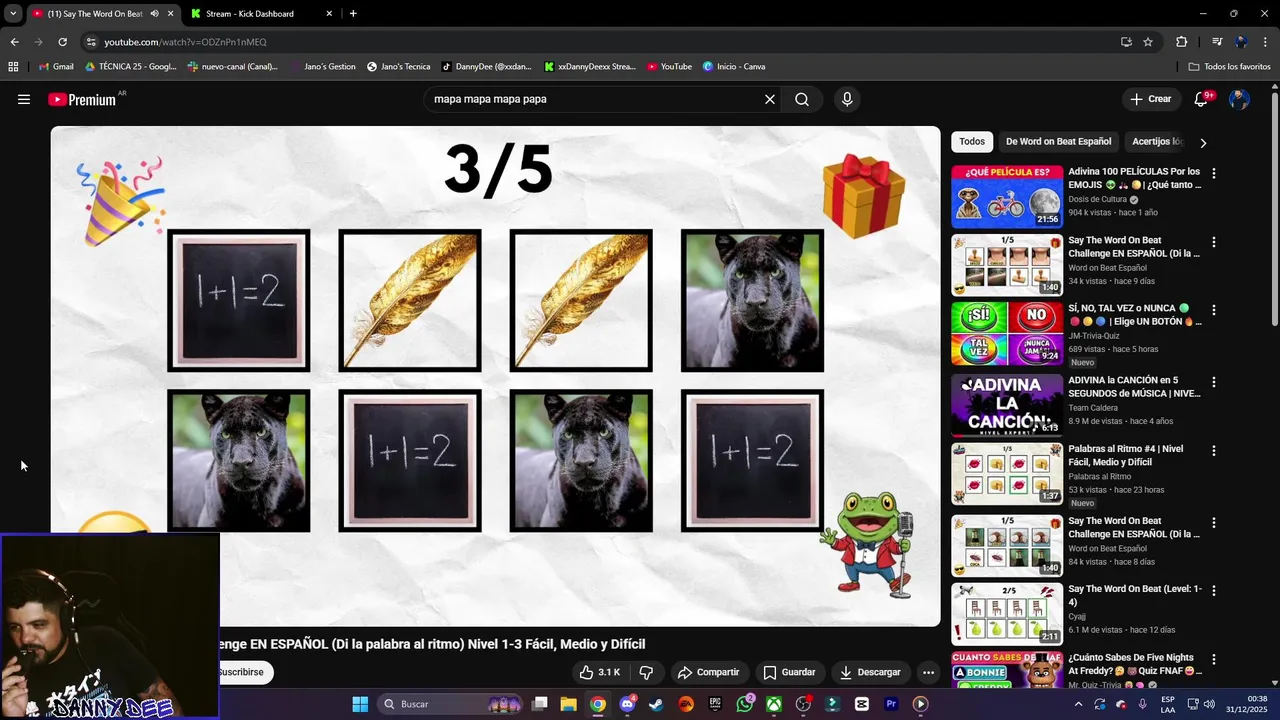Image resolution: width=1280 pixels, height=720 pixels.
Task: Show hidden system tray icons
Action: tap(1078, 704)
